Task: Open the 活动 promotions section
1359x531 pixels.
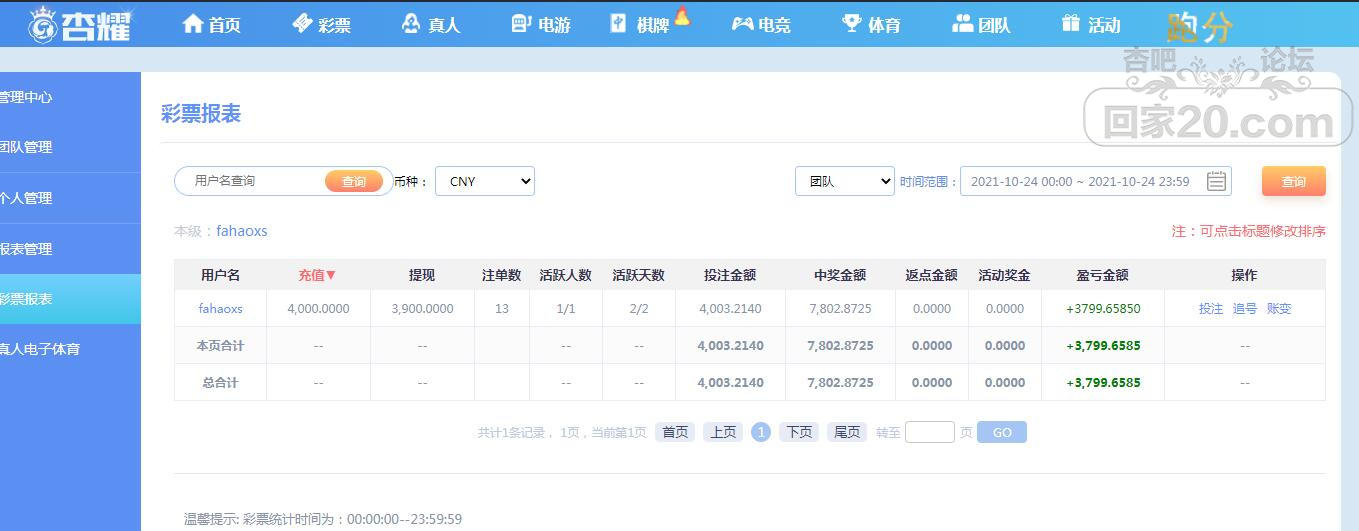Action: pos(1091,24)
